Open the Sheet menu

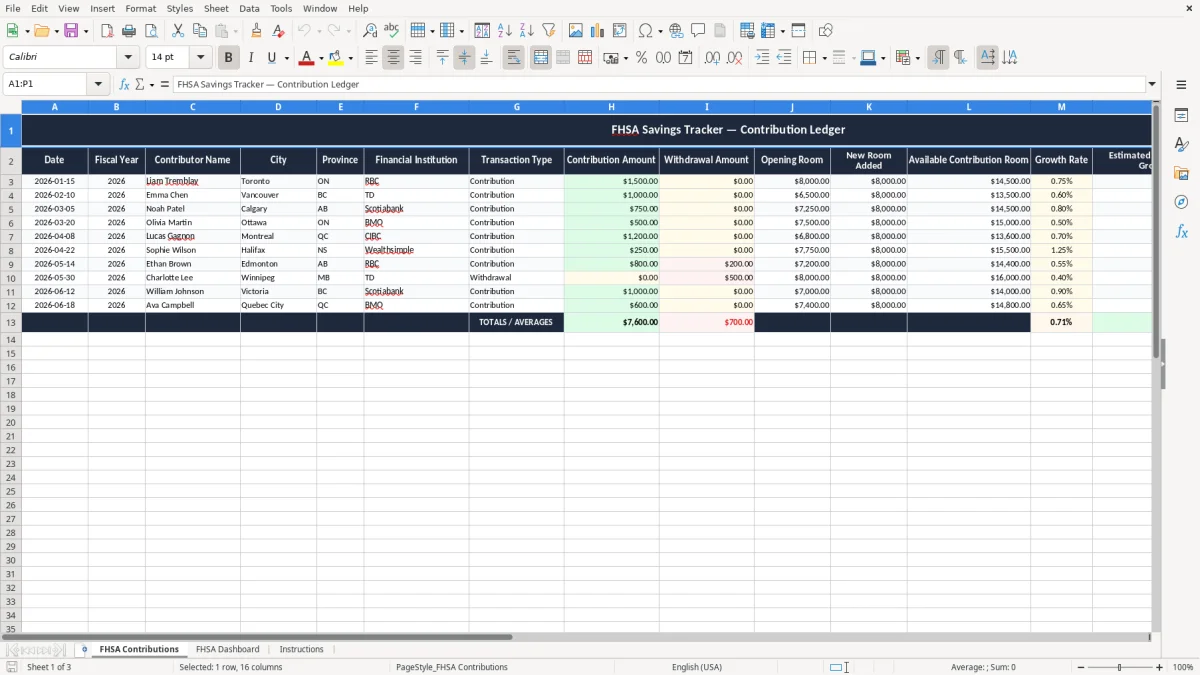pyautogui.click(x=216, y=8)
